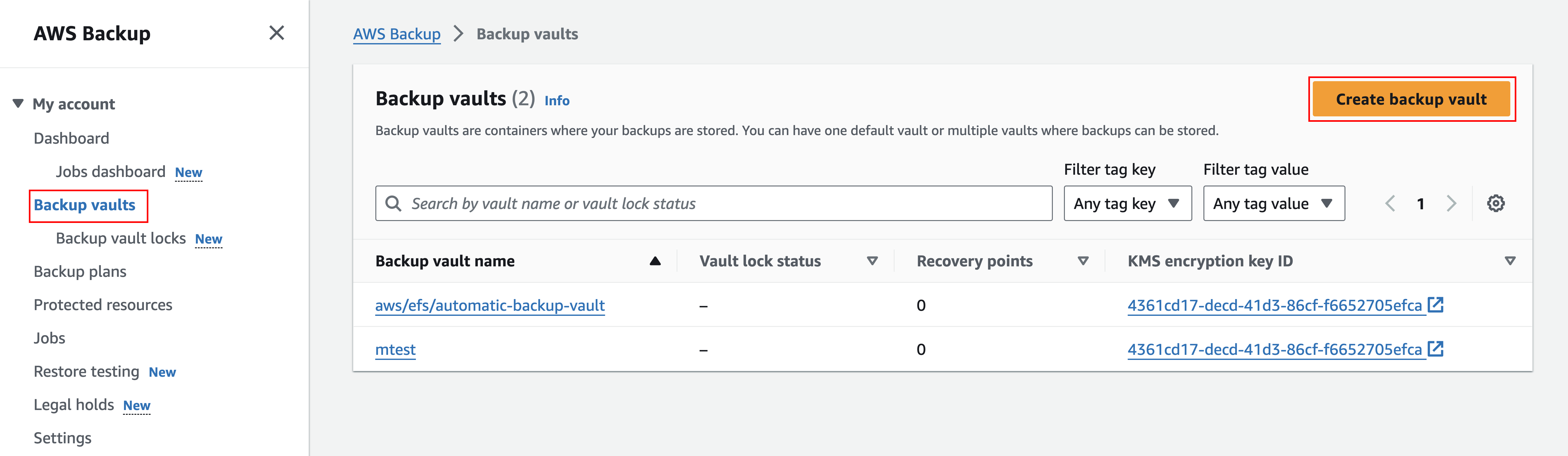The width and height of the screenshot is (1568, 456).
Task: Sort by Recovery points column
Action: click(1082, 261)
